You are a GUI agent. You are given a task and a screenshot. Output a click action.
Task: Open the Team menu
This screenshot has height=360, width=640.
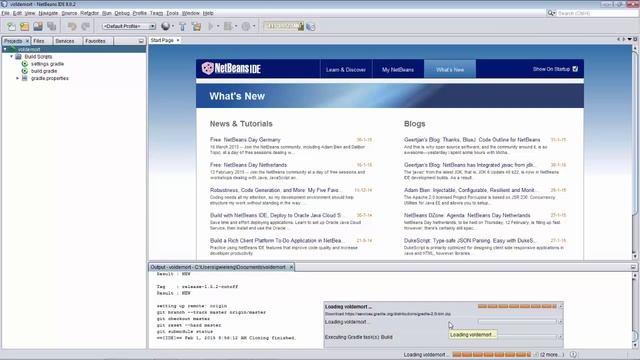pyautogui.click(x=156, y=13)
